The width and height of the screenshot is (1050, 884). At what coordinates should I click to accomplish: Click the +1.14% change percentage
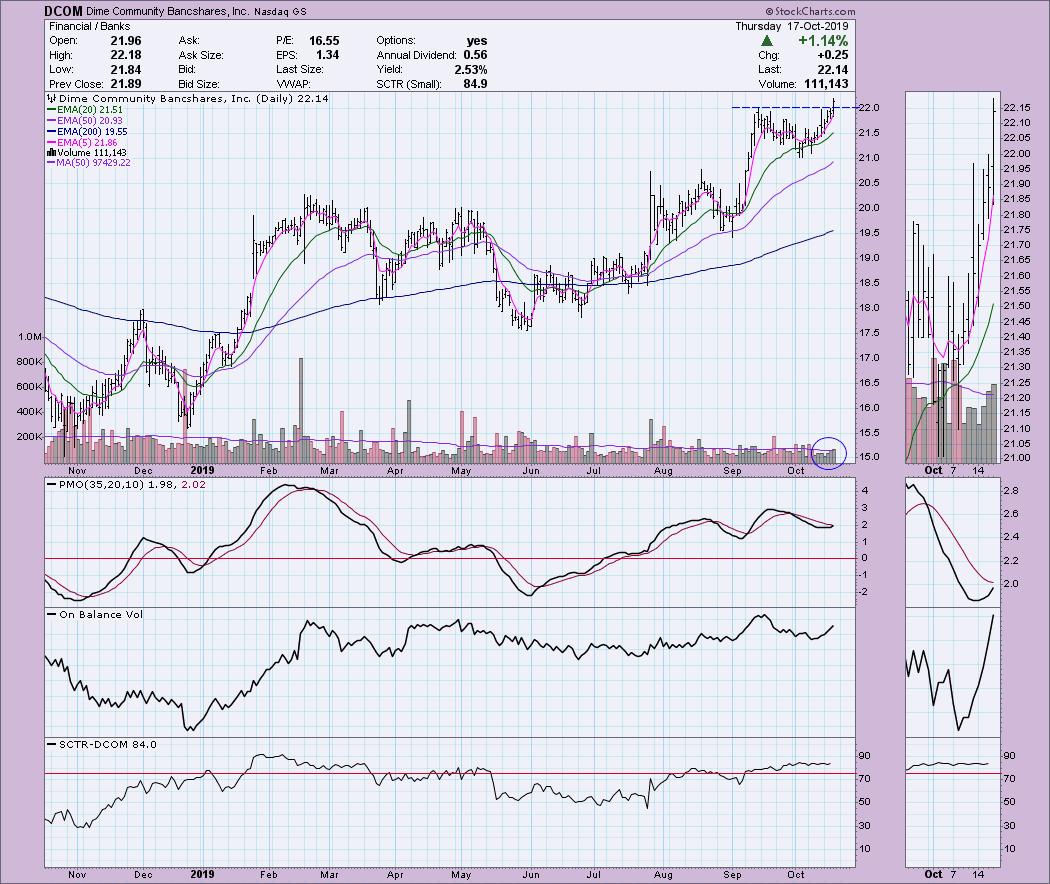(823, 41)
